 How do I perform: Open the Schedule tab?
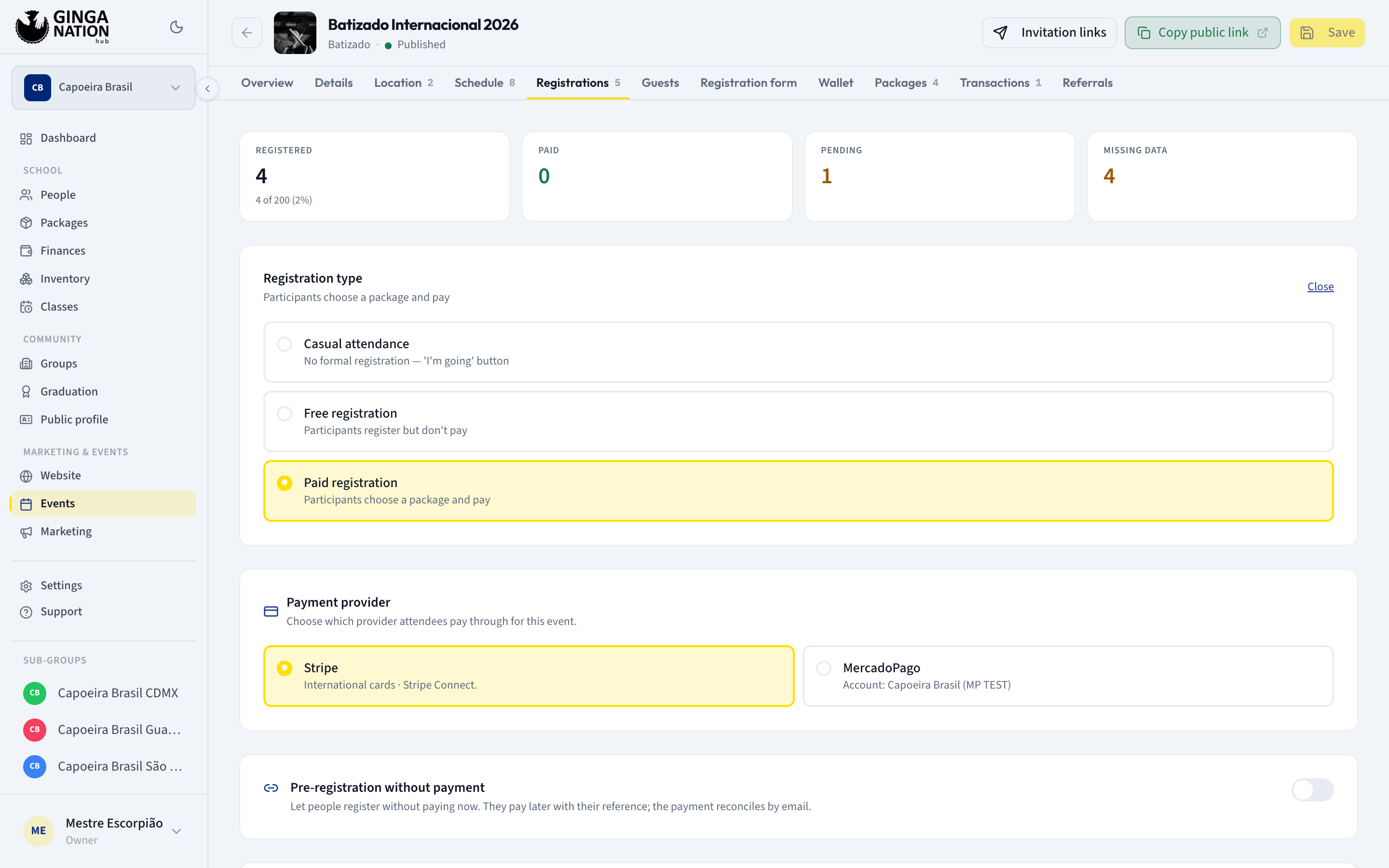click(484, 82)
